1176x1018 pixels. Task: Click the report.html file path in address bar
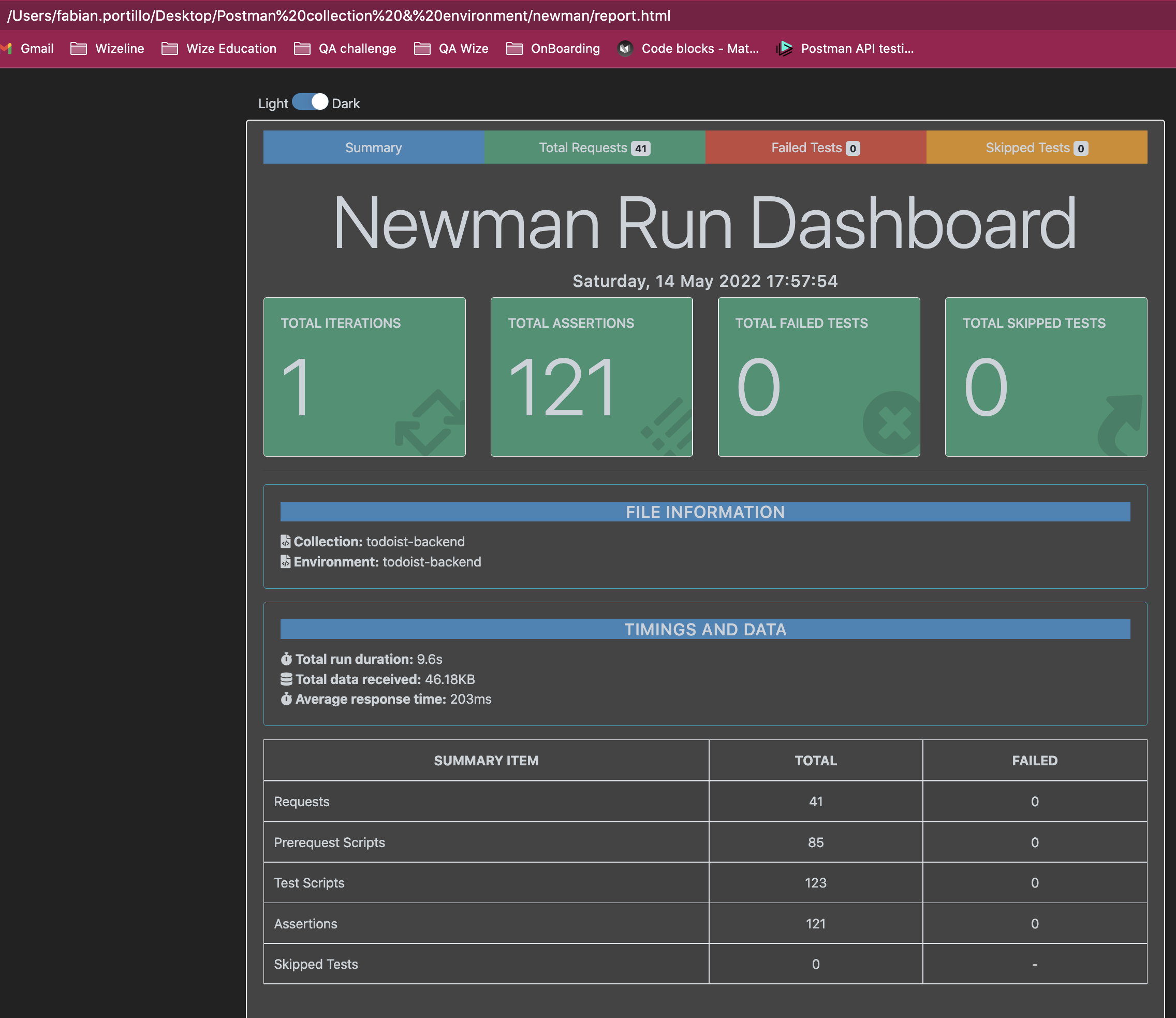coord(339,16)
